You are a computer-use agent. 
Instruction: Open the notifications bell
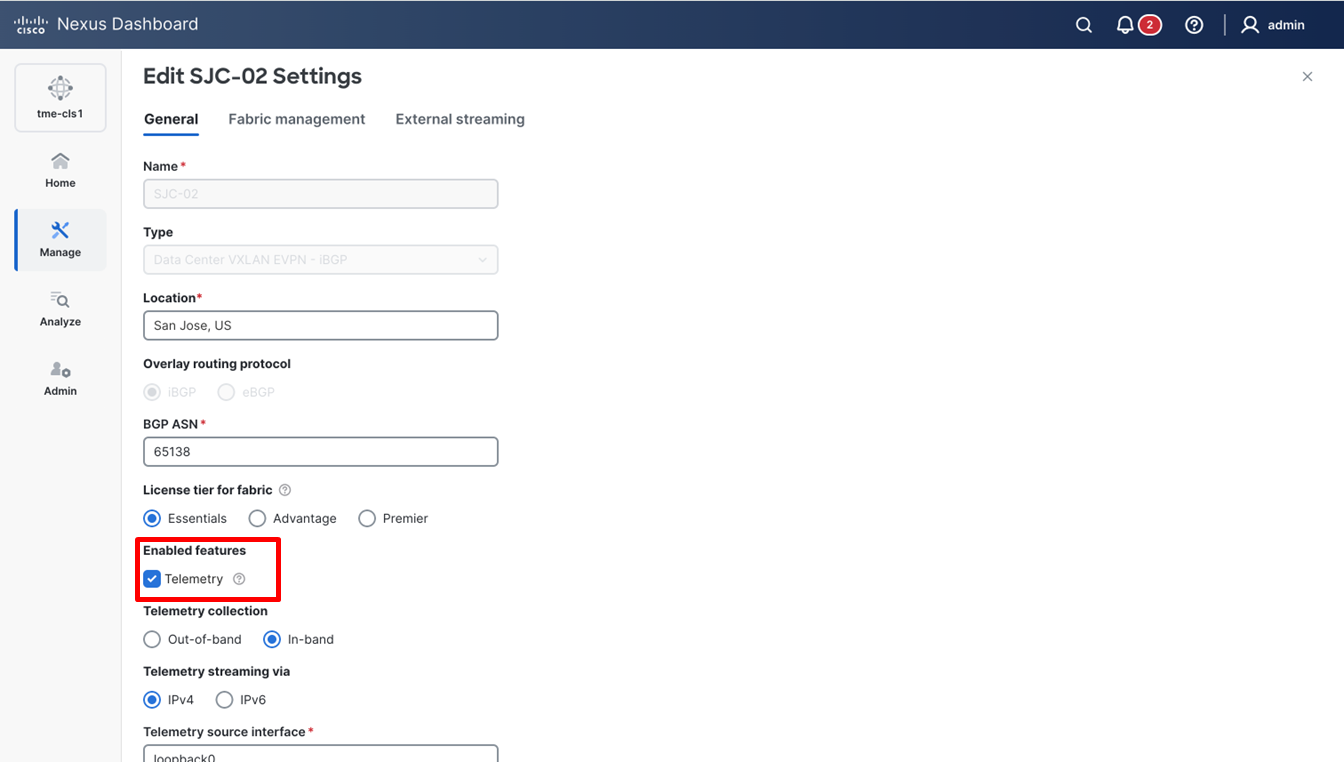click(x=1126, y=25)
